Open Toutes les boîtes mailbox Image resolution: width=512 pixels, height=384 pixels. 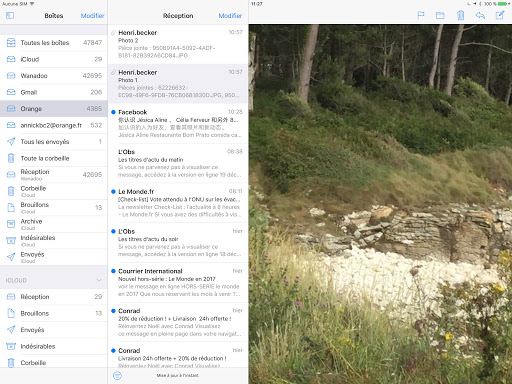(54, 43)
